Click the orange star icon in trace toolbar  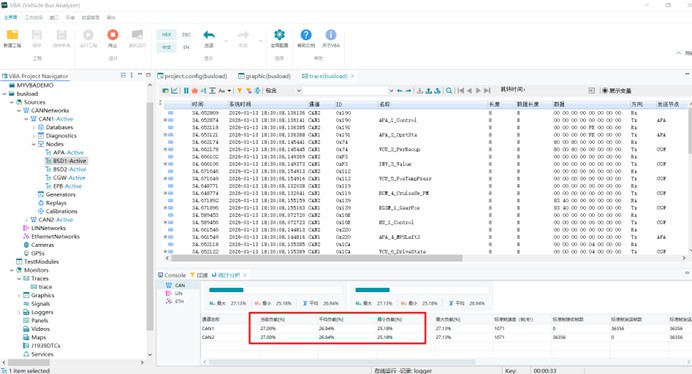(195, 91)
